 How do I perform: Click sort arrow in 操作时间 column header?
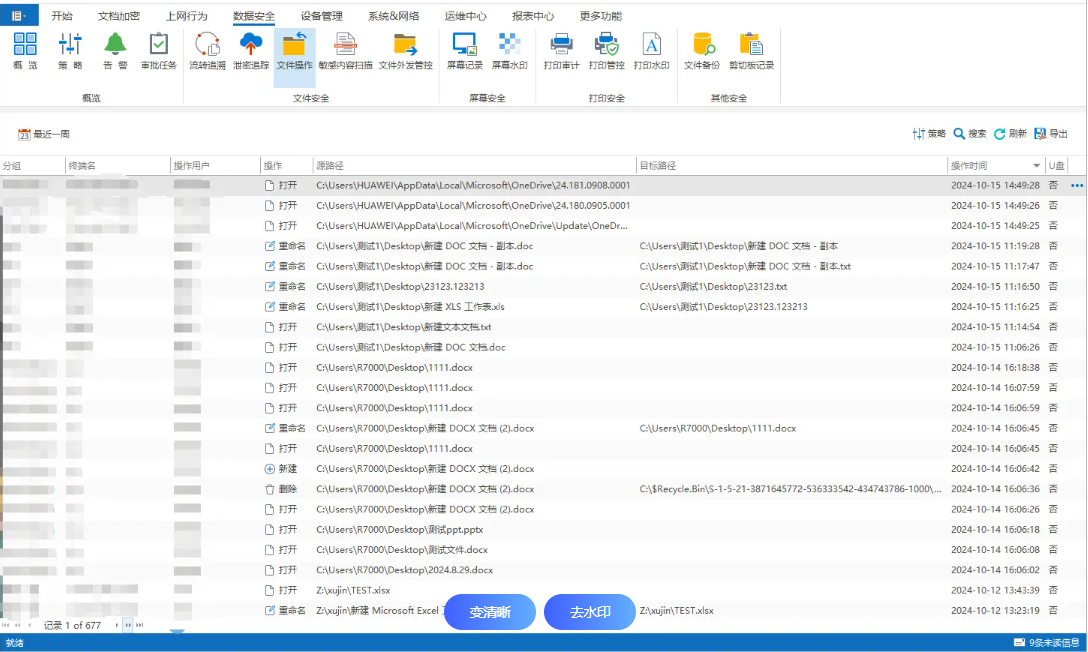tap(1036, 165)
